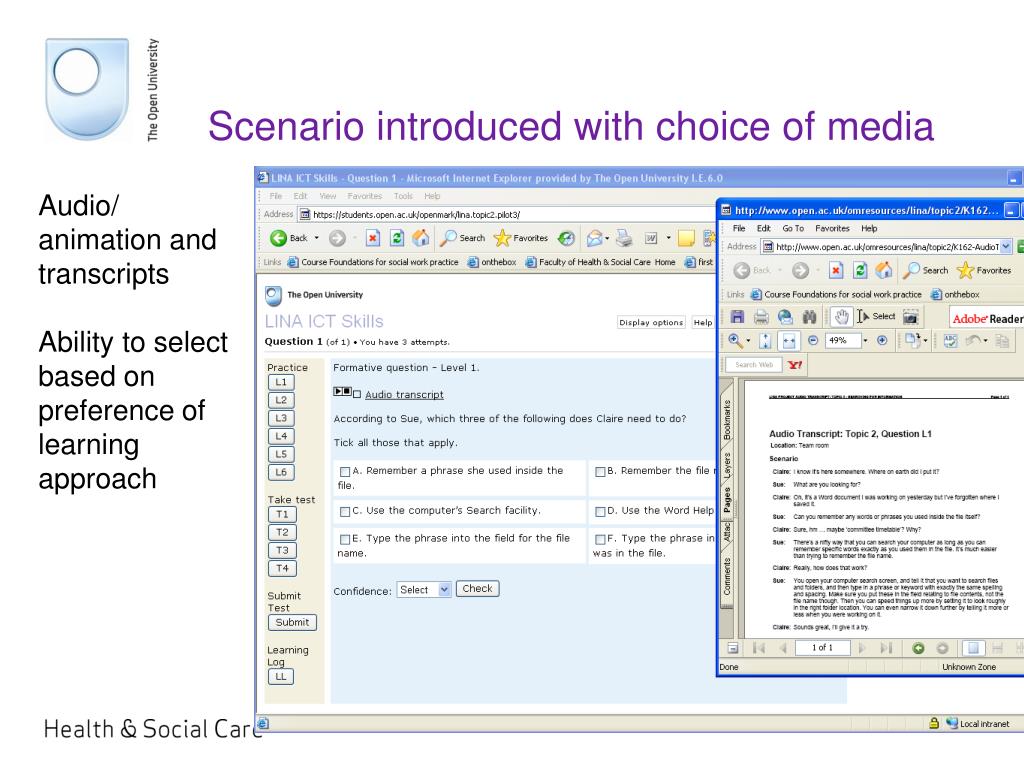The height and width of the screenshot is (768, 1024).
Task: Open the Edit with Word dropdown arrow in LINA window
Action: 668,238
